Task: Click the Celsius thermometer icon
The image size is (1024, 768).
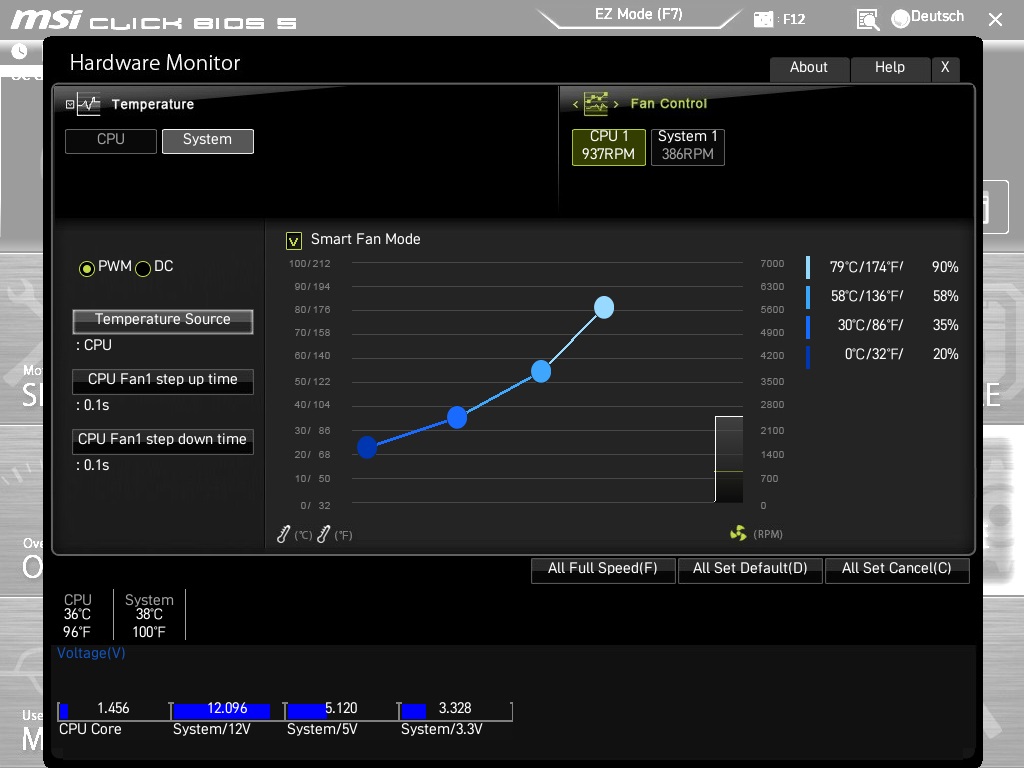Action: tap(283, 534)
